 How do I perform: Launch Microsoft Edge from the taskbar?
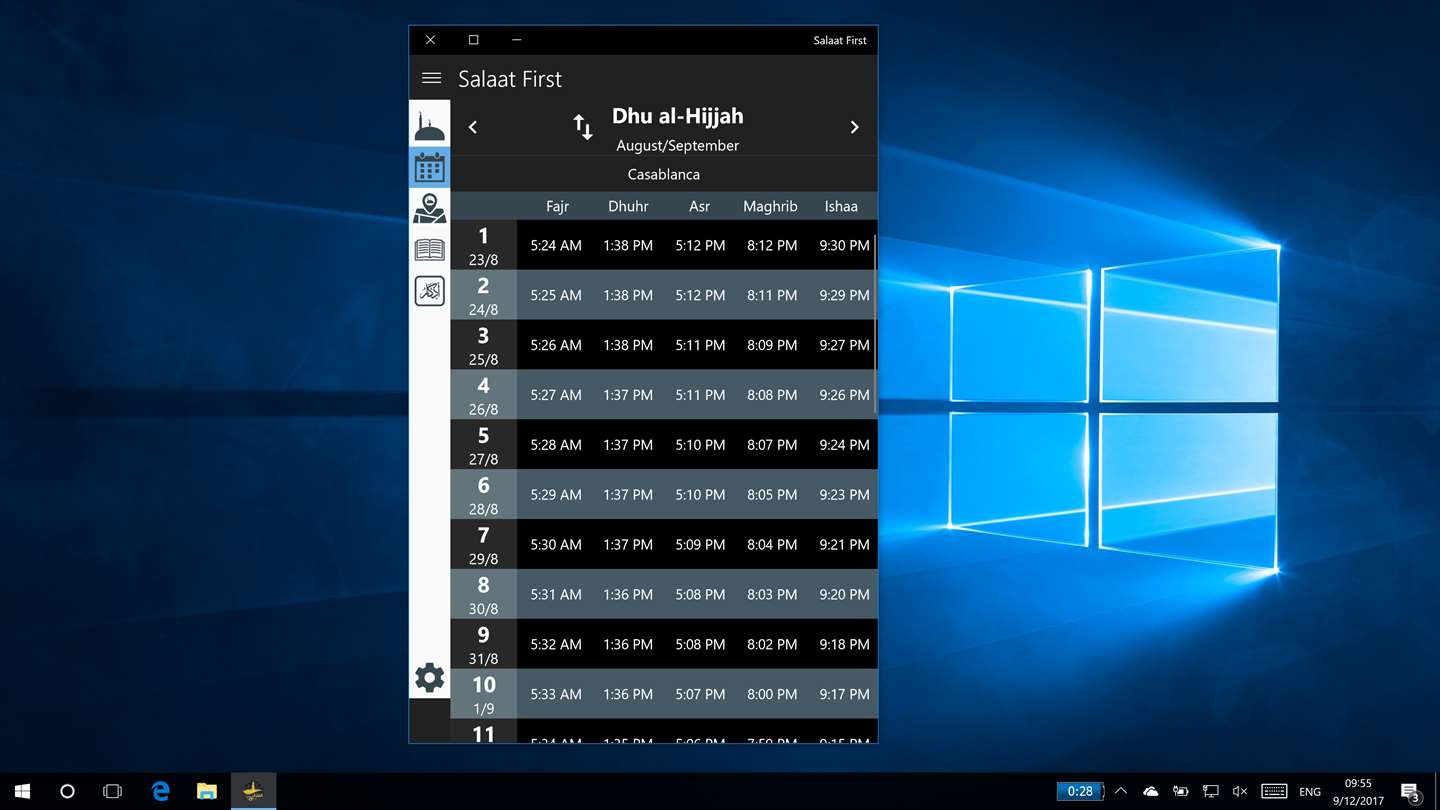click(160, 791)
